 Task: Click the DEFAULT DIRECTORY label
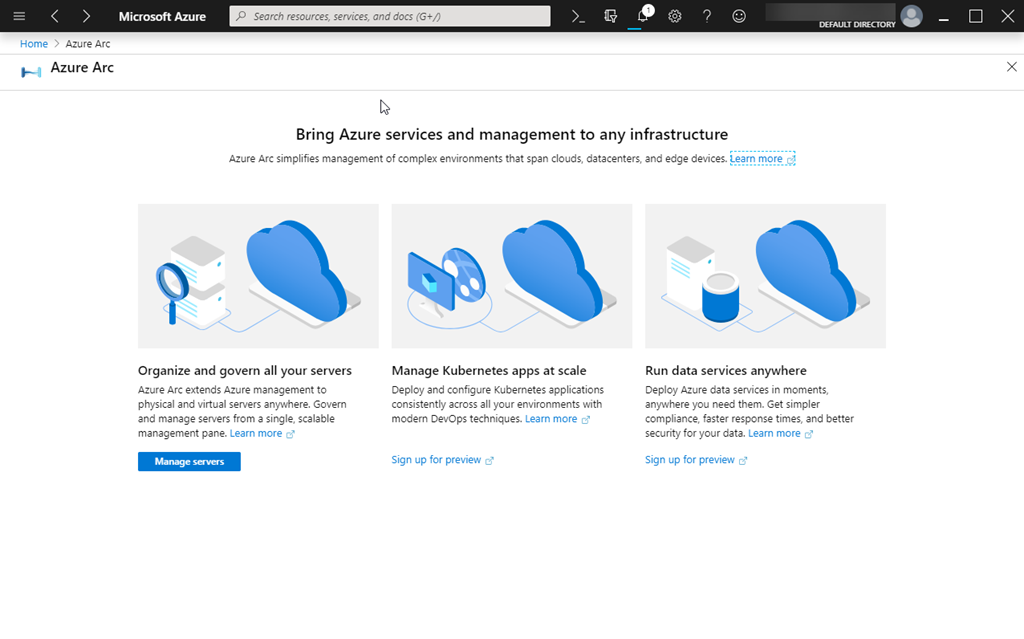[857, 24]
